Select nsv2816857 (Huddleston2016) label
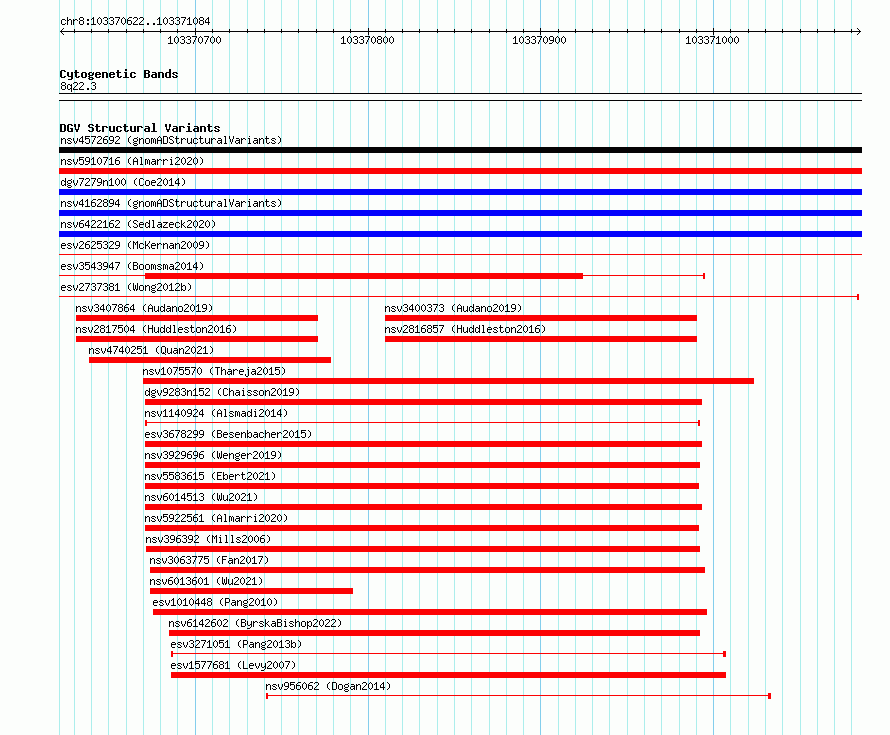Viewport: 890px width, 735px height. click(465, 329)
